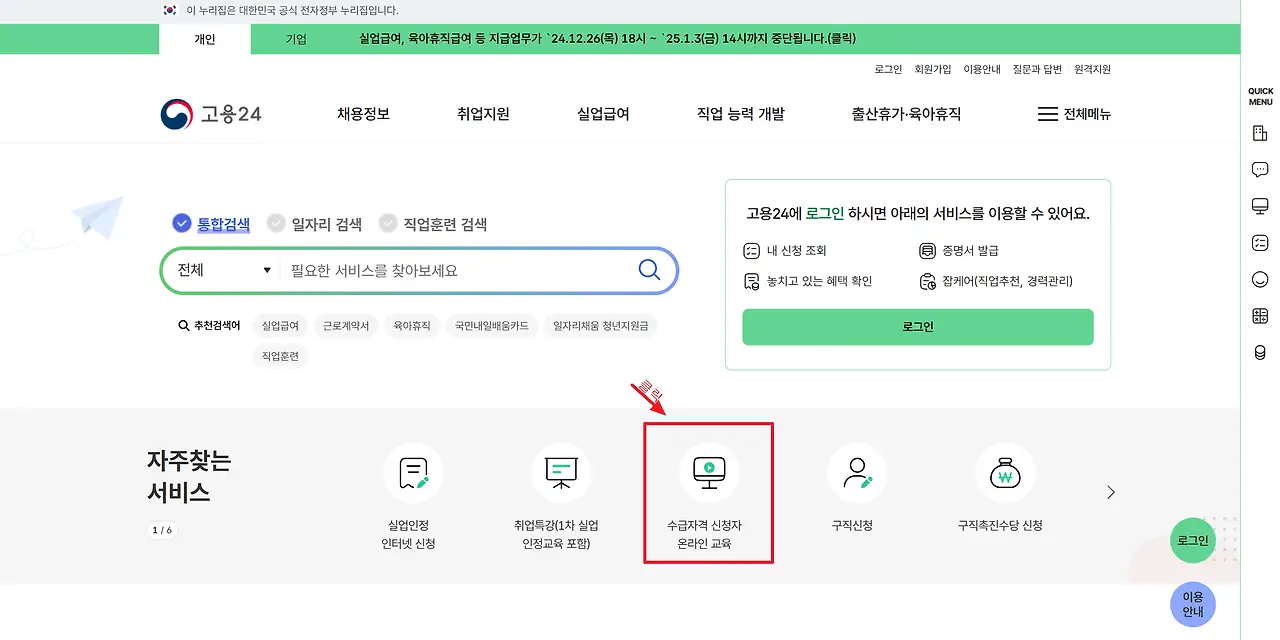Viewport: 1280px width, 640px height.
Task: Switch to the 기업 tab
Action: (x=296, y=39)
